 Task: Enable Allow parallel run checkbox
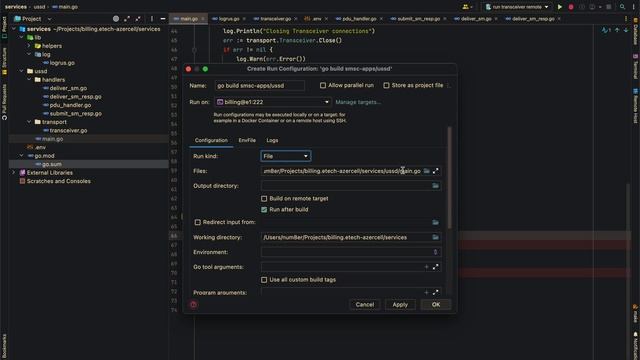pyautogui.click(x=323, y=85)
